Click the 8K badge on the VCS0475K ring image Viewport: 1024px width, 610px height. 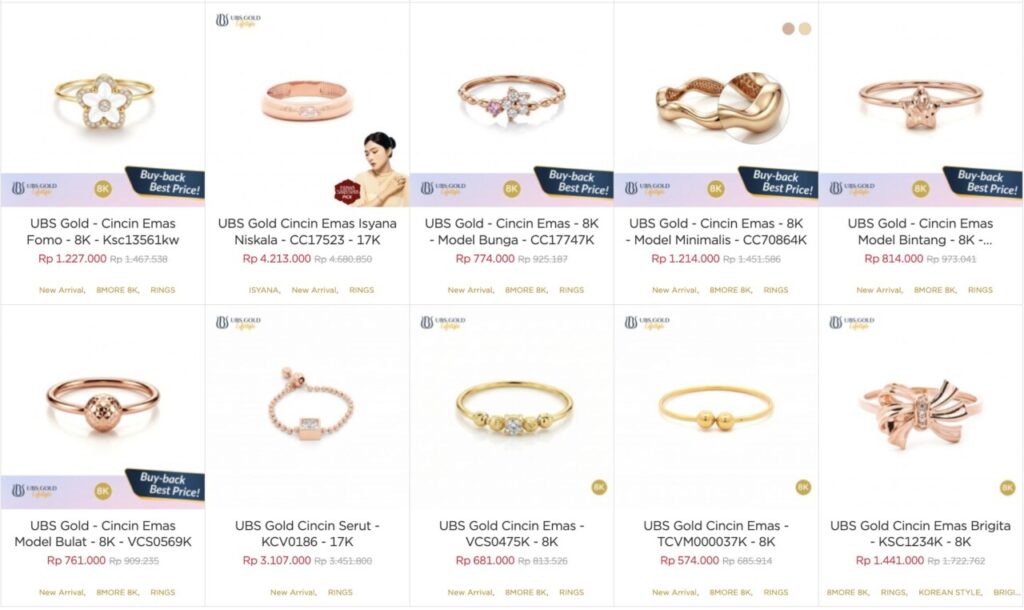point(599,487)
